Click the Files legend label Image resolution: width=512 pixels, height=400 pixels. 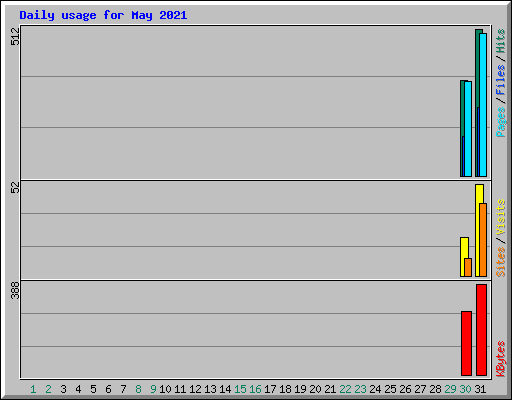pyautogui.click(x=500, y=80)
